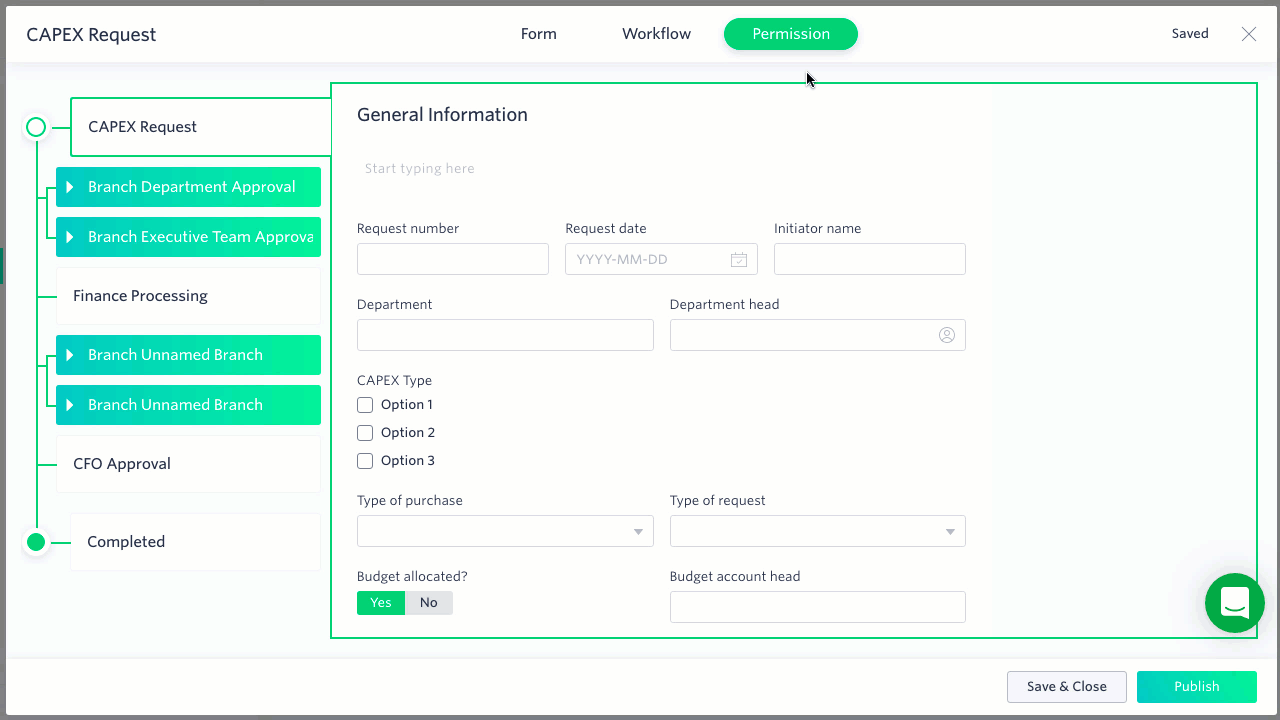
Task: Expand the second Branch Unnamed Branch
Action: coord(70,405)
